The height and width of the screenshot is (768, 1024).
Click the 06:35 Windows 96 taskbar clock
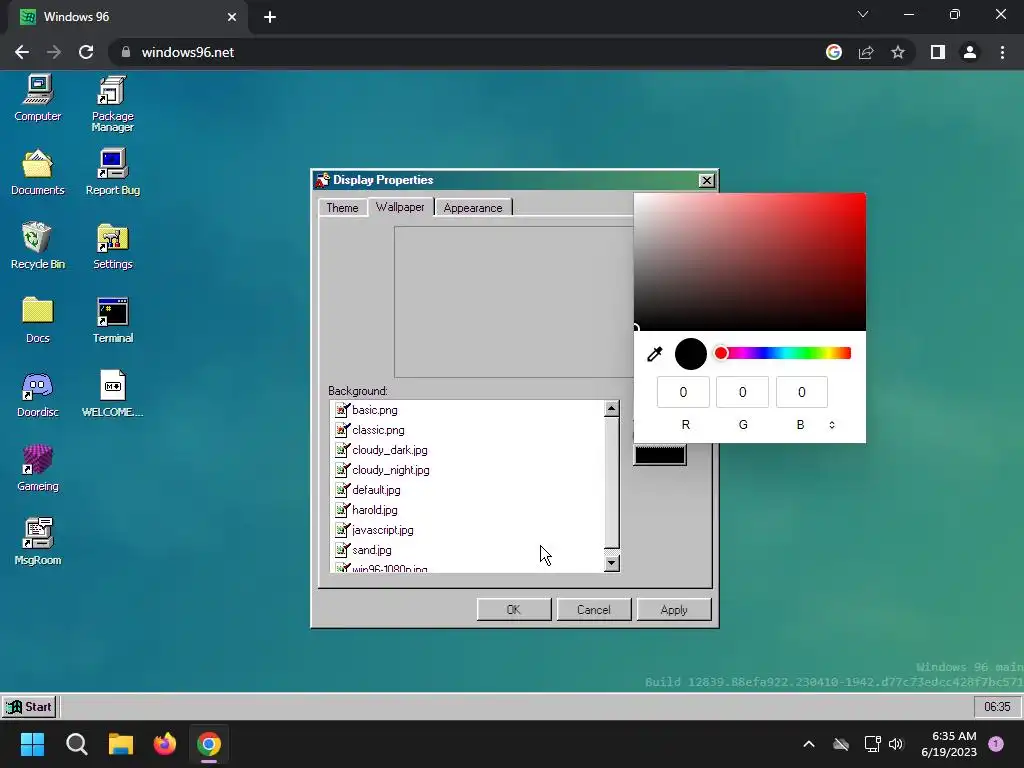(997, 707)
